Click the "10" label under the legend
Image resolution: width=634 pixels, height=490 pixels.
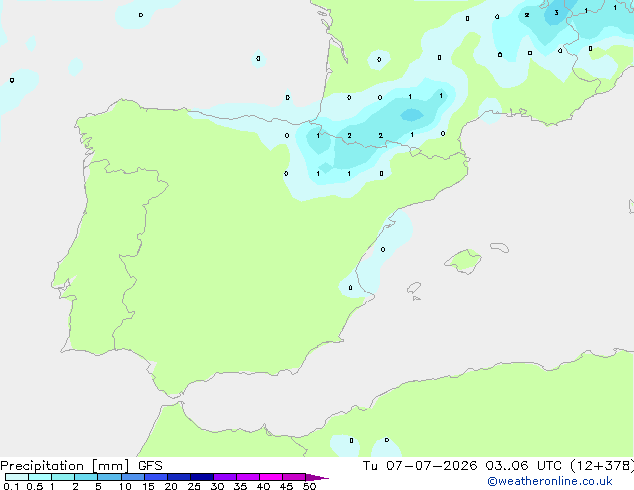point(125,486)
